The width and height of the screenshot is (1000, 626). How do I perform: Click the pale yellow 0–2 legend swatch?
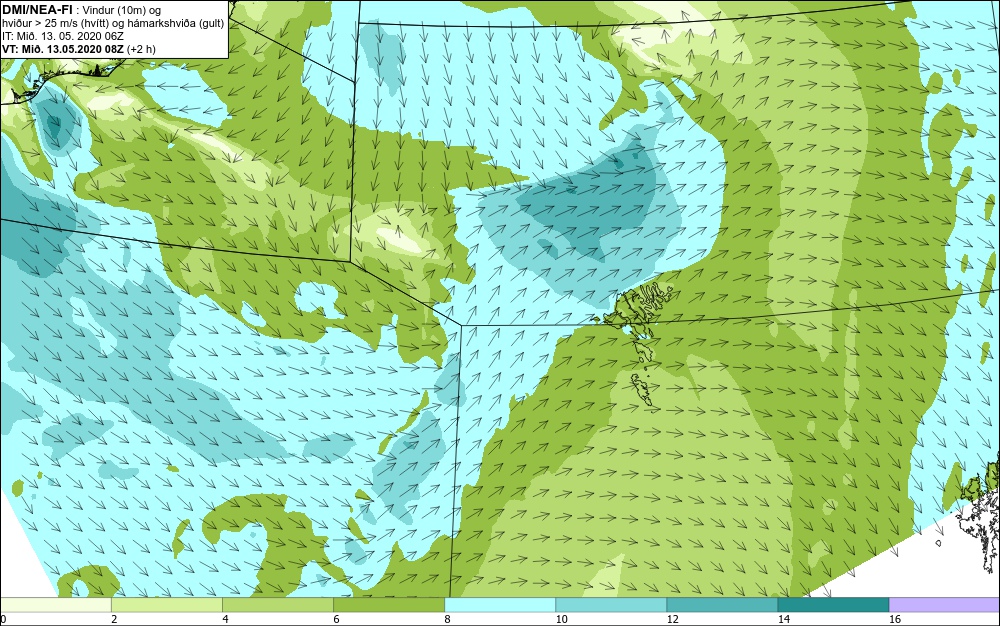56,604
